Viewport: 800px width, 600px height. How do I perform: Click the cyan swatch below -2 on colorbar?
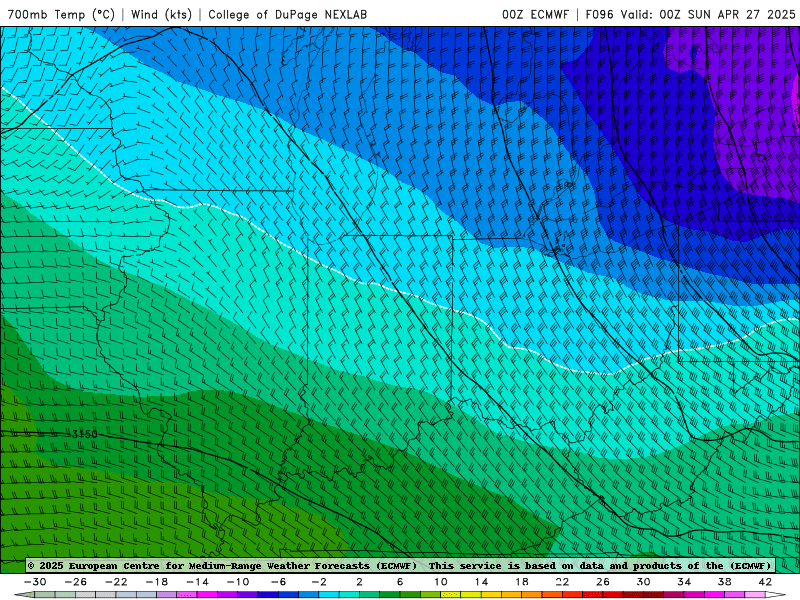coord(329,595)
